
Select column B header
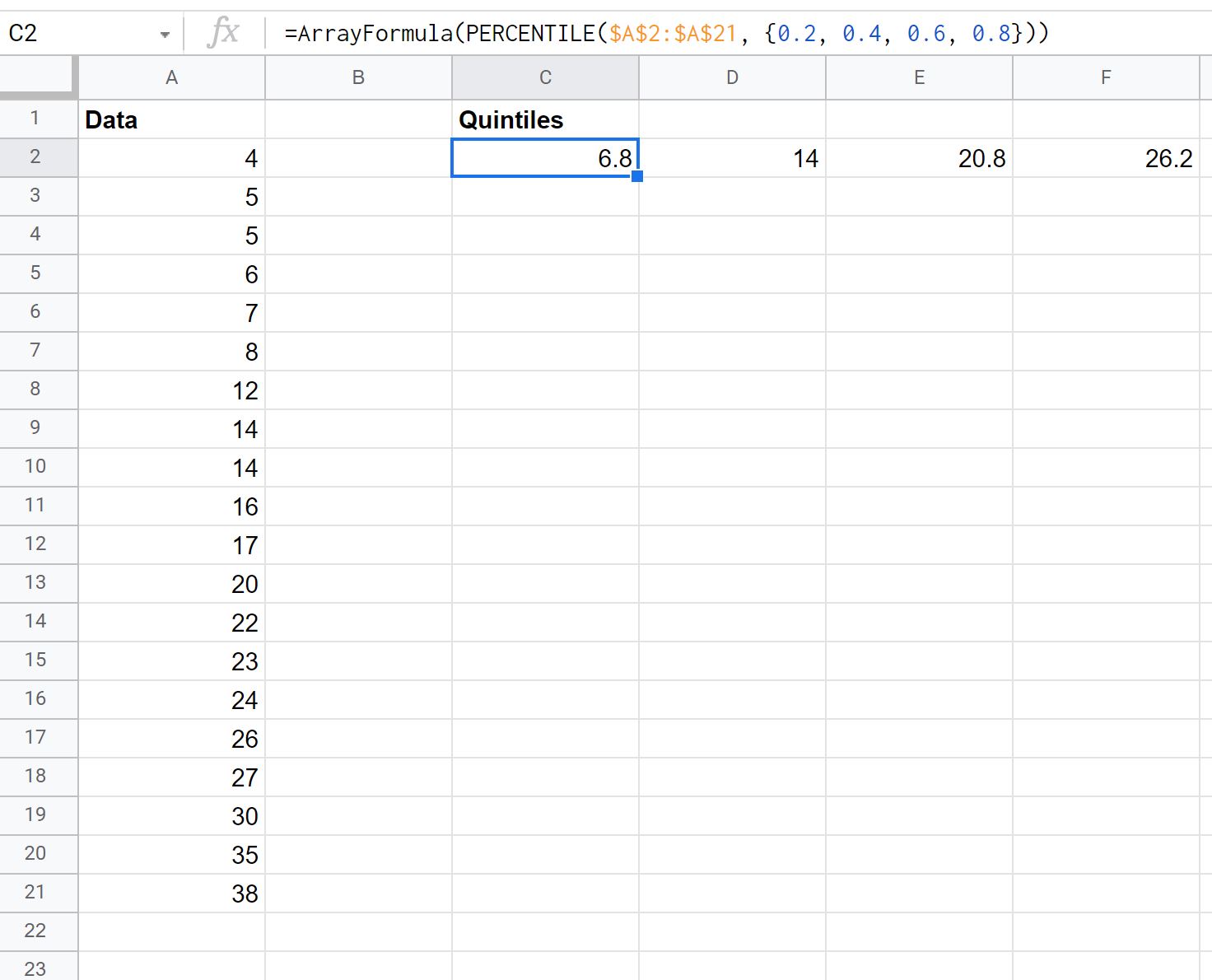357,77
